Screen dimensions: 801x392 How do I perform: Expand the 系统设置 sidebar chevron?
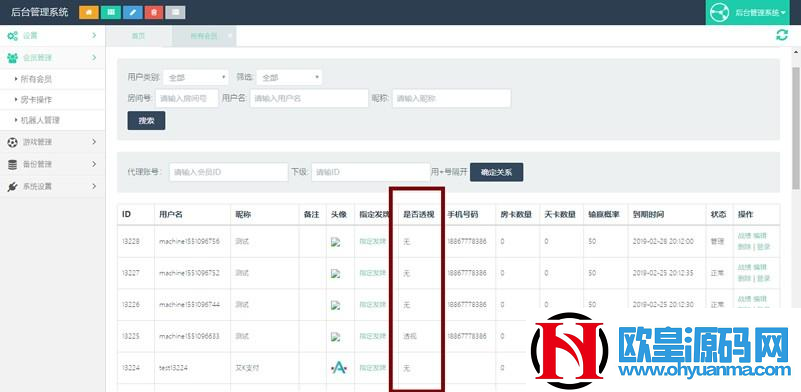[94, 186]
